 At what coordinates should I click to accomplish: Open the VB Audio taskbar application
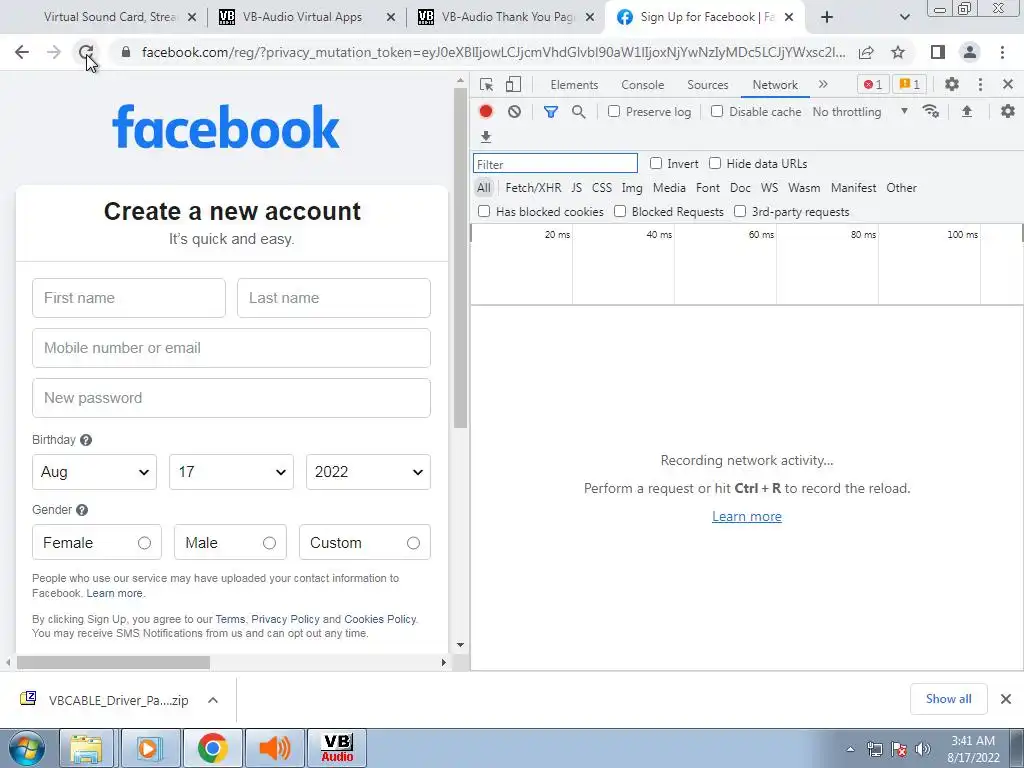click(337, 748)
